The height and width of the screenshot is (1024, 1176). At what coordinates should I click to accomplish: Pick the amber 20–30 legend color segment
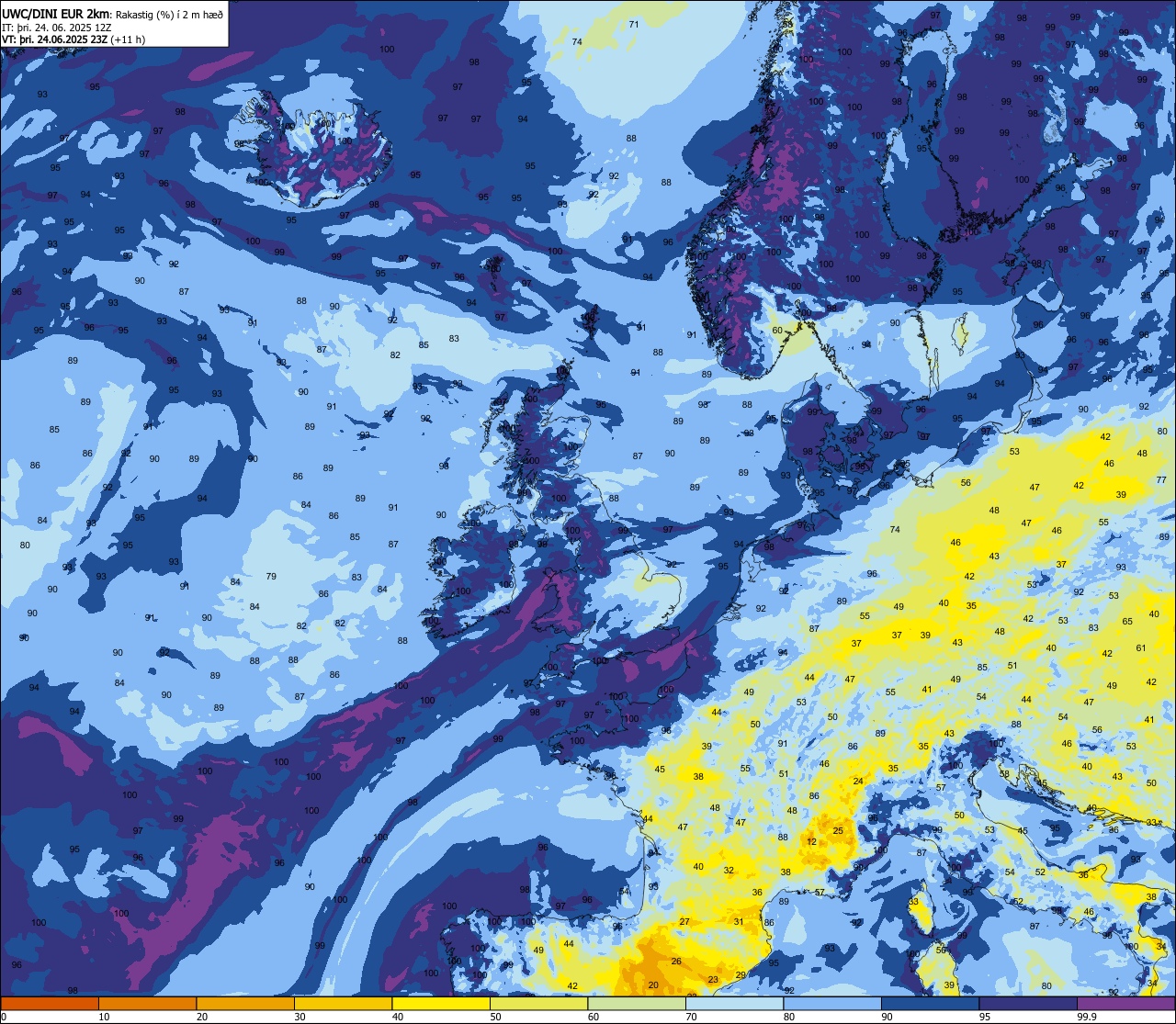245,1003
